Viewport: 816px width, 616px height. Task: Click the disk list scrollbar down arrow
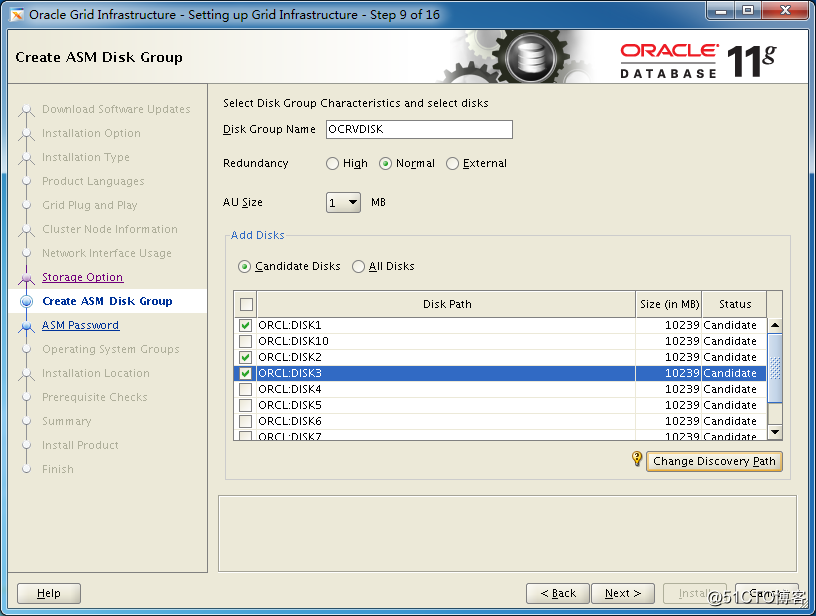click(x=775, y=432)
